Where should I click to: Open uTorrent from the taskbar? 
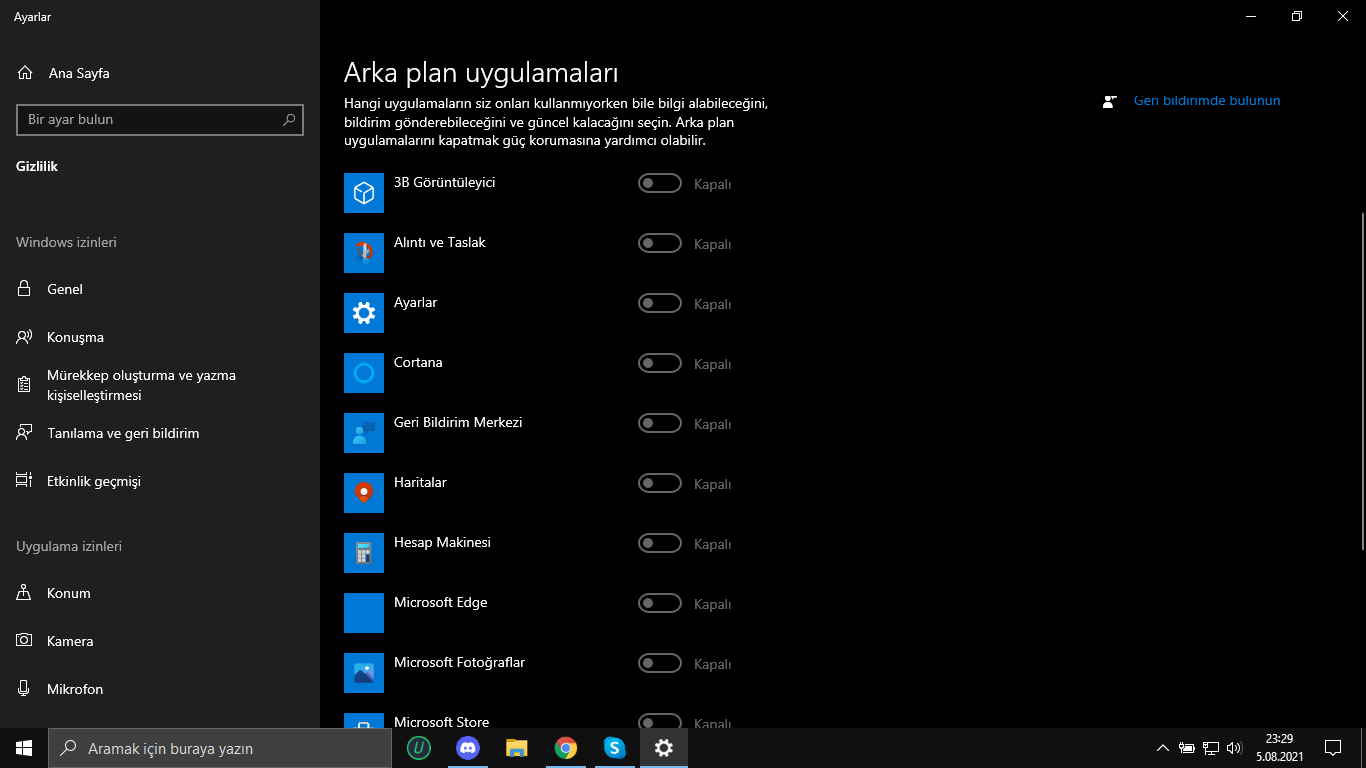pos(419,748)
